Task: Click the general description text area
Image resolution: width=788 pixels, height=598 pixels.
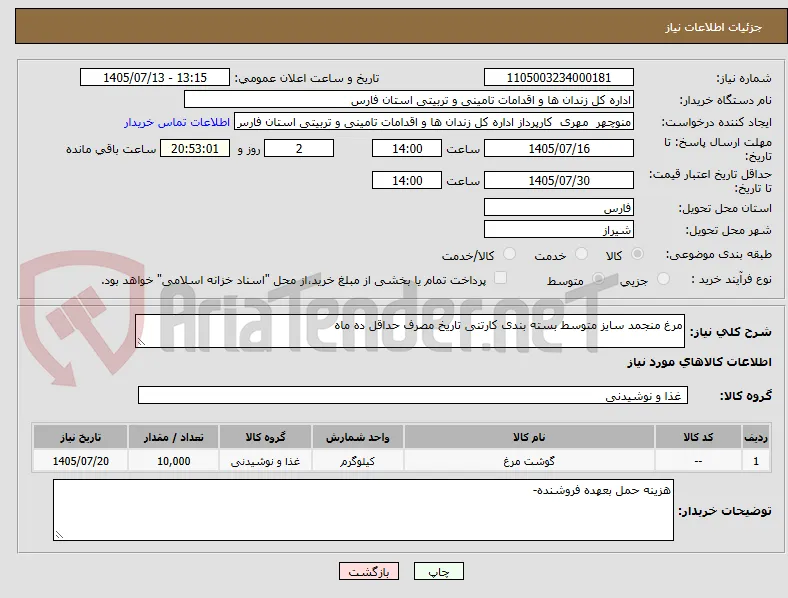Action: pos(410,331)
